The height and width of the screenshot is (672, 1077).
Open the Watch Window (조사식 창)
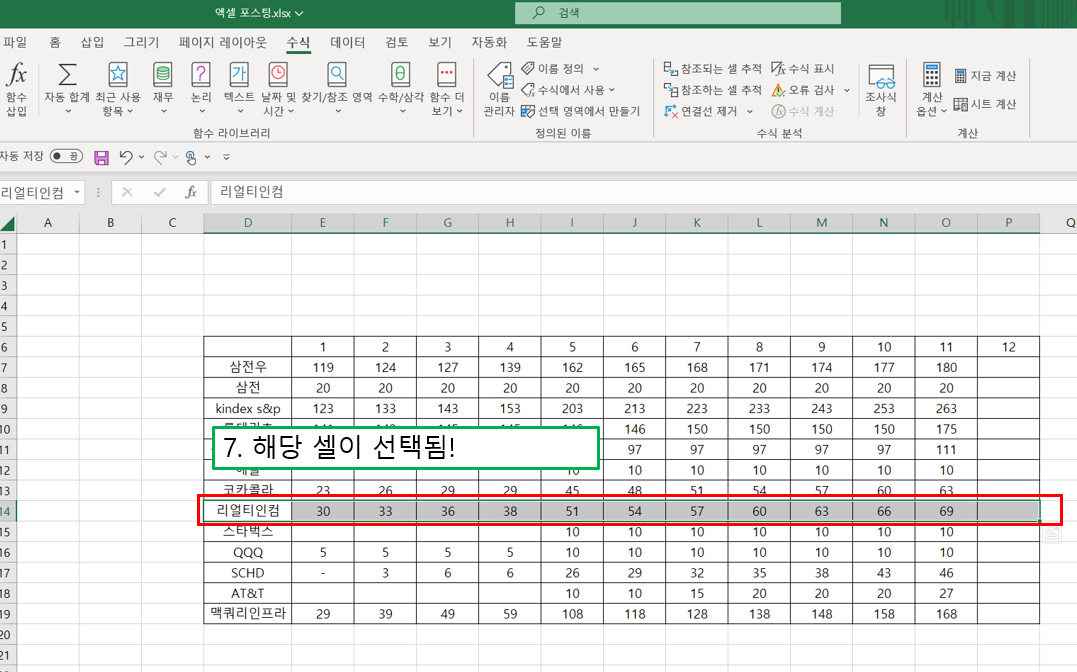[881, 89]
